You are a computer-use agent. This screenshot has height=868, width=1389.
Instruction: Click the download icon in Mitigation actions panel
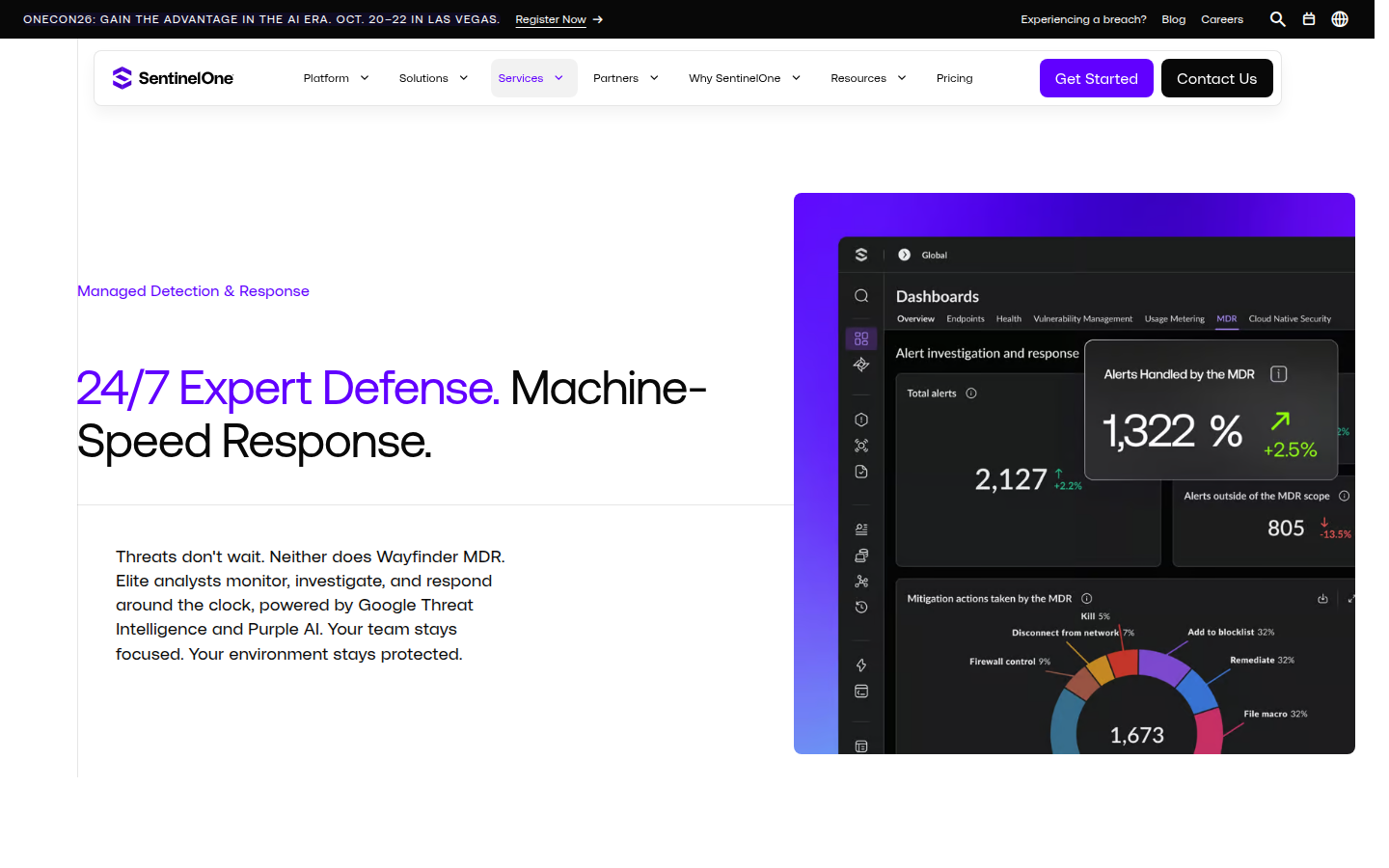pos(1322,599)
